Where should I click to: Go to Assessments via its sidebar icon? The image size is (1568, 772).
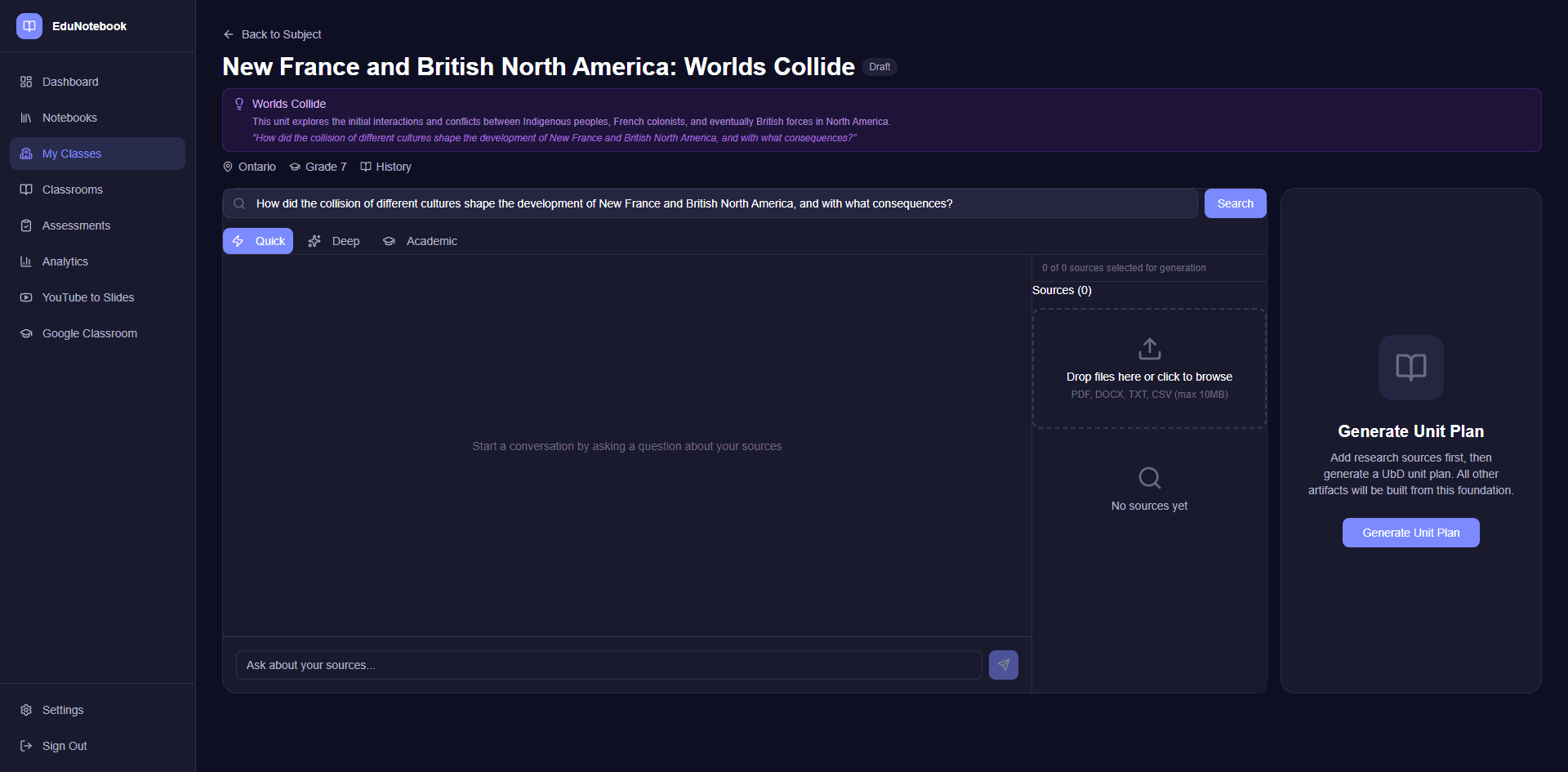click(x=26, y=225)
